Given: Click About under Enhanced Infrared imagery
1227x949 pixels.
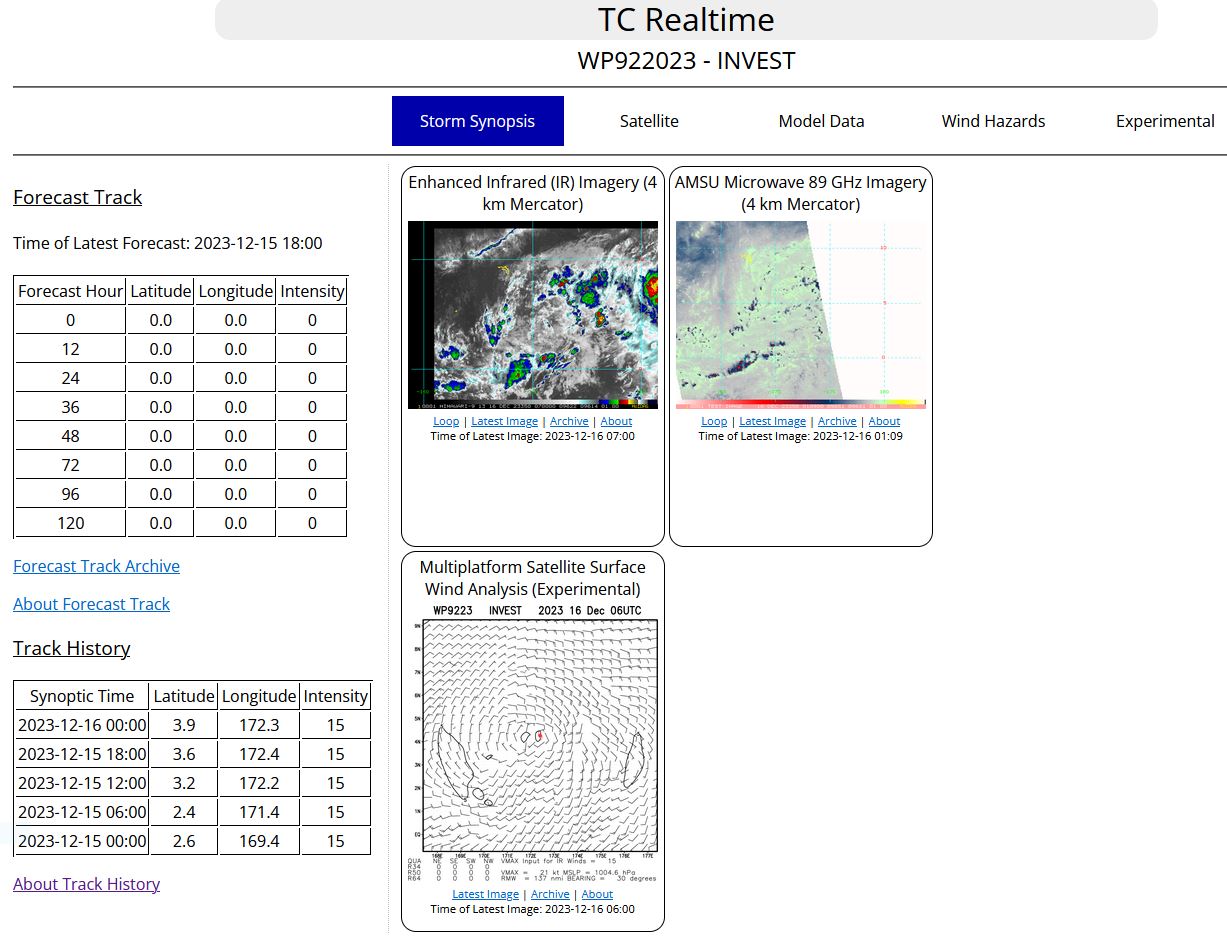Looking at the screenshot, I should tap(616, 421).
